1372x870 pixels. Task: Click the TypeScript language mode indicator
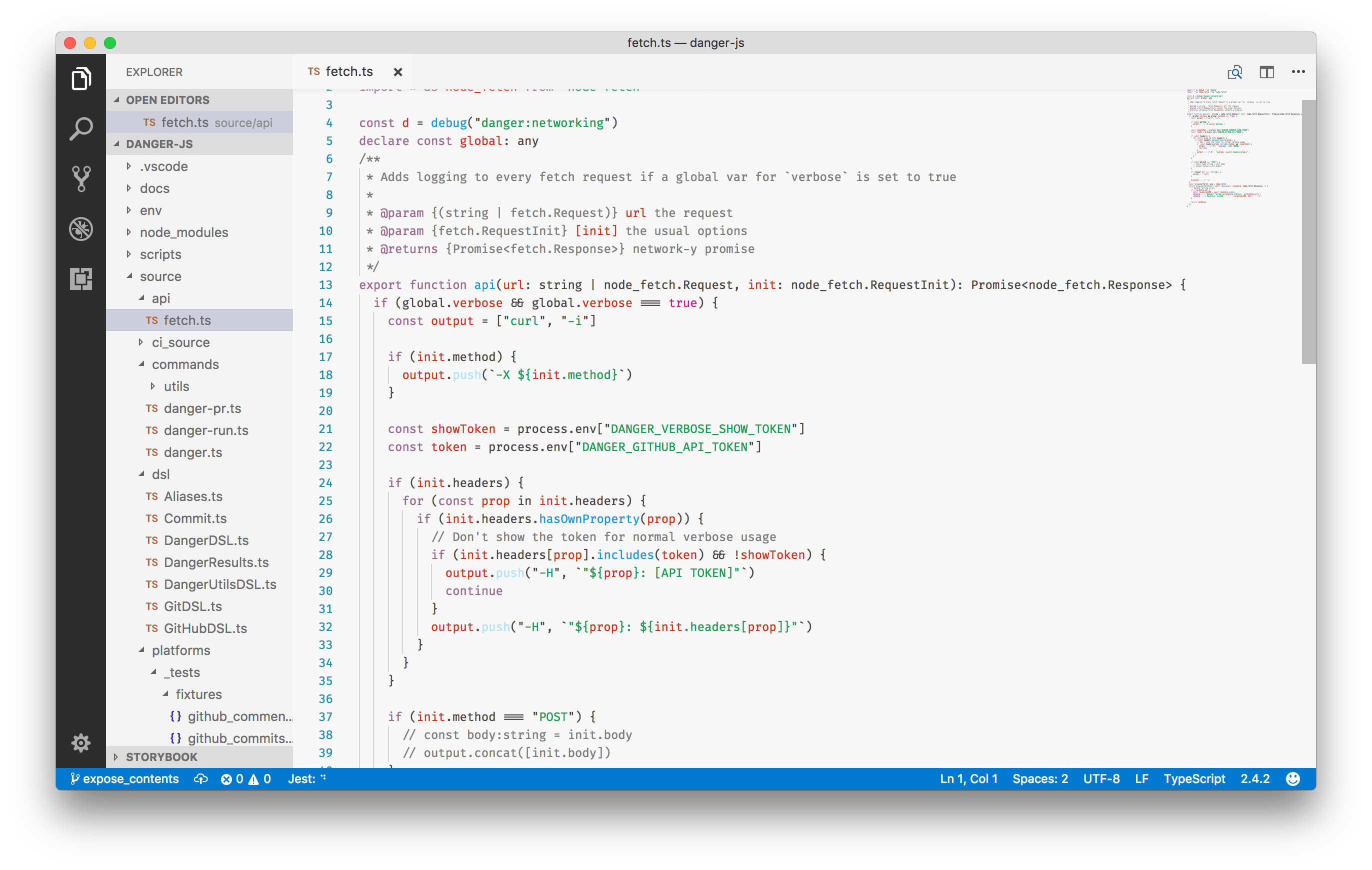tap(1194, 778)
